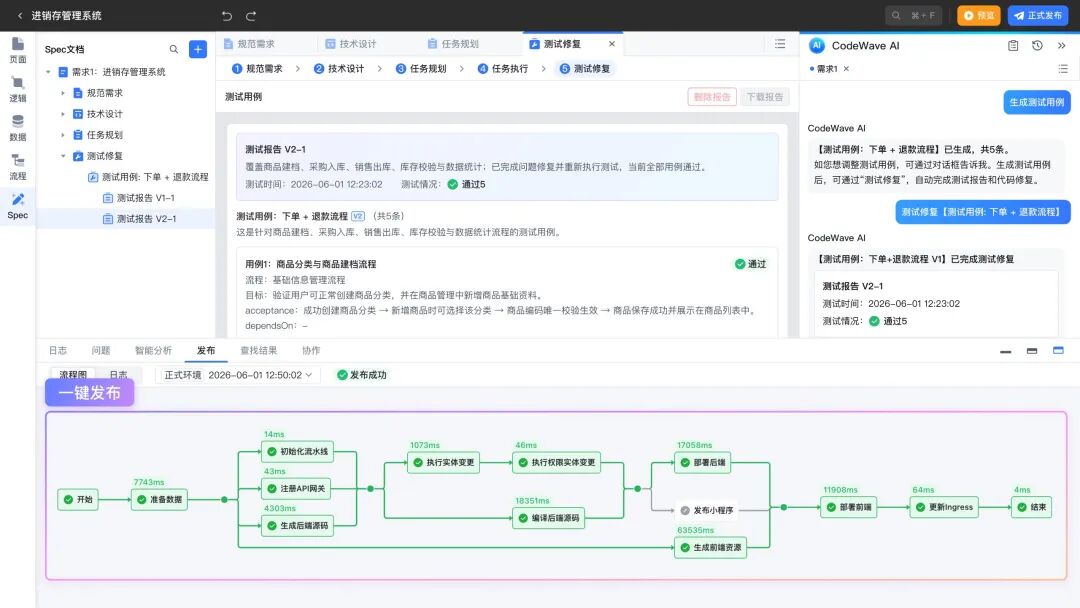Click the 预览 preview button
Screen dimensions: 1080x608
coord(978,15)
